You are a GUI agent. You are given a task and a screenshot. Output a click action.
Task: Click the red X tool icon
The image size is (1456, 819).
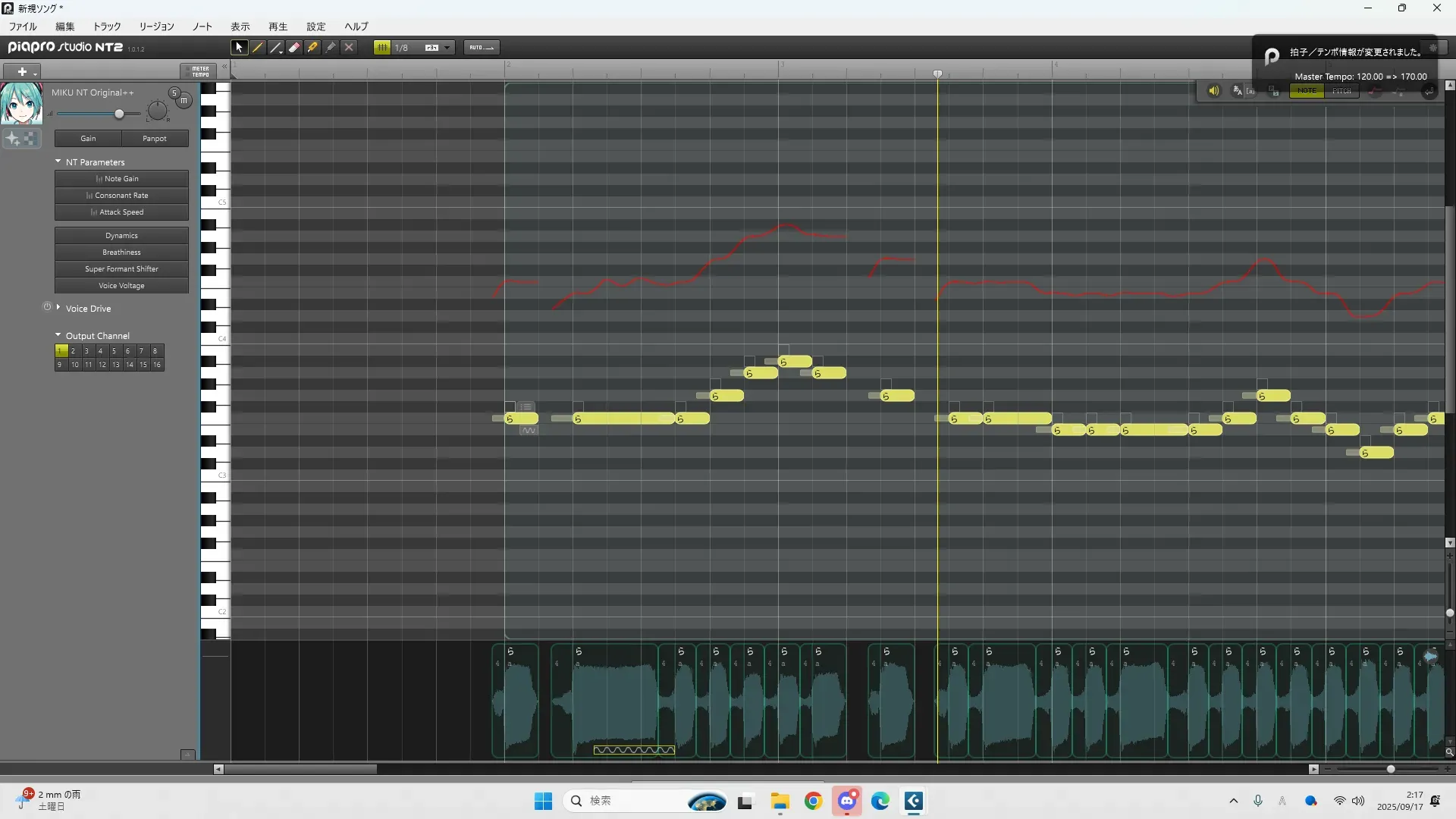349,47
